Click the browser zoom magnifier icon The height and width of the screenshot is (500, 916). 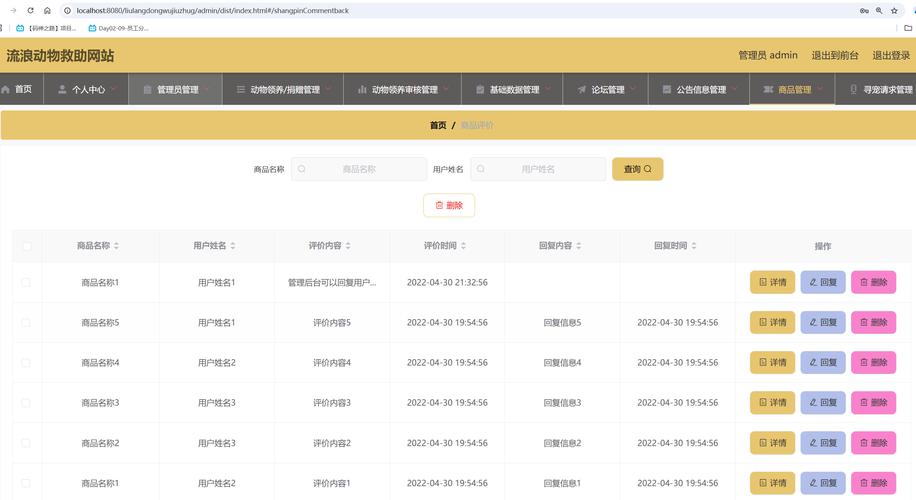coord(879,10)
